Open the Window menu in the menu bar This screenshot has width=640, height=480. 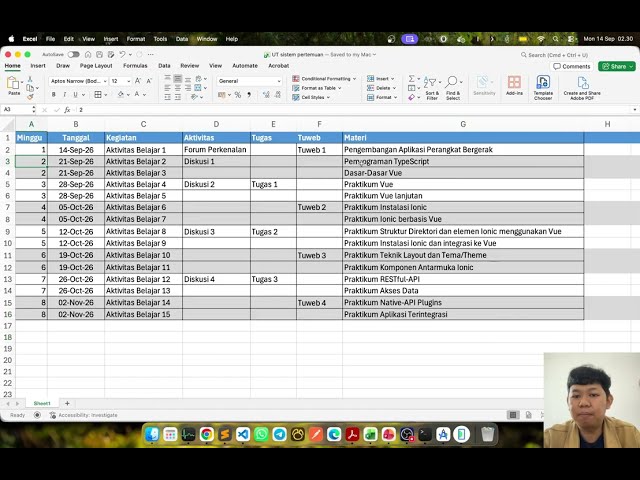pos(207,39)
